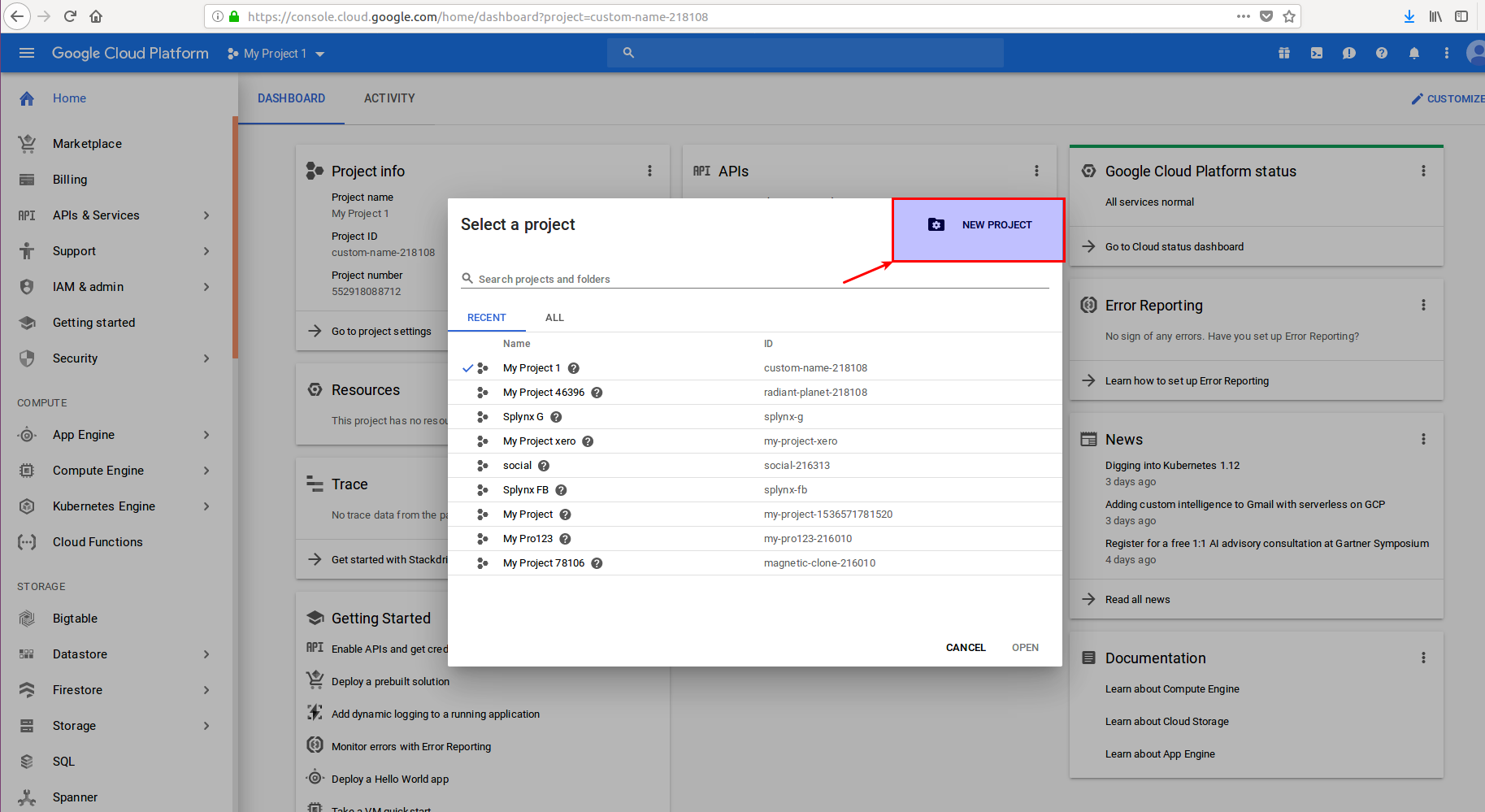Select My Project 46396 row
The width and height of the screenshot is (1485, 812).
pyautogui.click(x=754, y=393)
